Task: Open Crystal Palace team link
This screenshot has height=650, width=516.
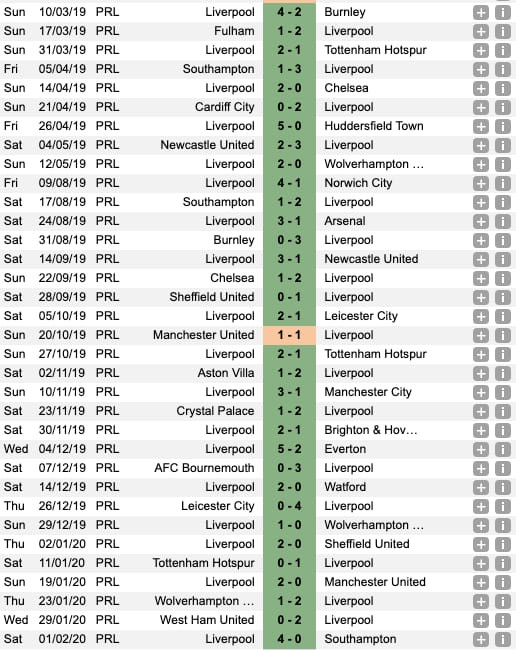Action: coord(215,411)
